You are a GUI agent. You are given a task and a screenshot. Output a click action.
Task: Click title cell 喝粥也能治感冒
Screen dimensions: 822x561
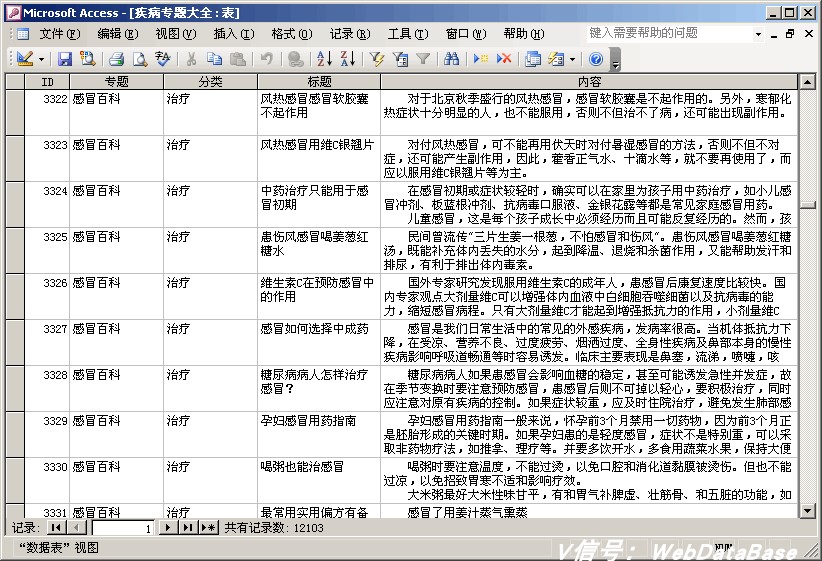pyautogui.click(x=319, y=480)
